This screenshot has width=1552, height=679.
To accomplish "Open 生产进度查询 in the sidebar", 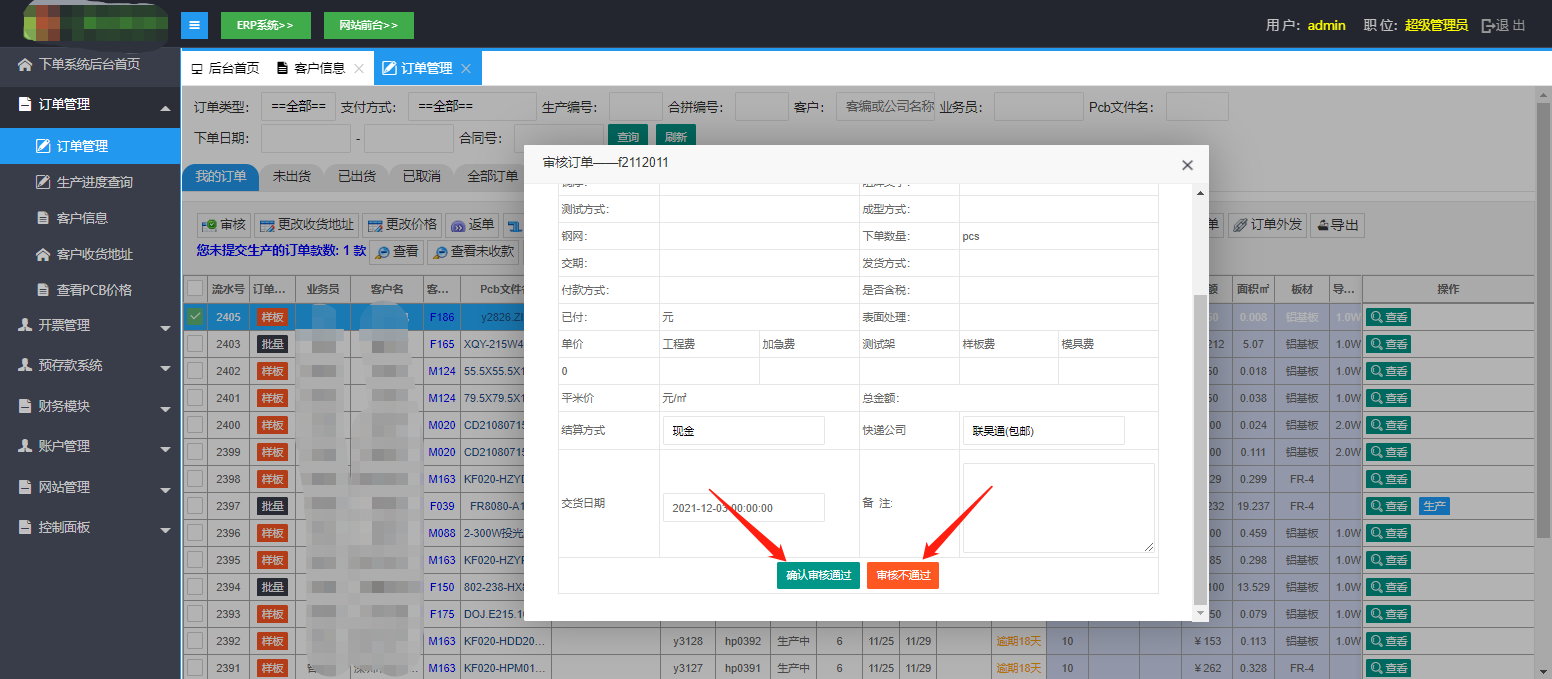I will coord(94,182).
